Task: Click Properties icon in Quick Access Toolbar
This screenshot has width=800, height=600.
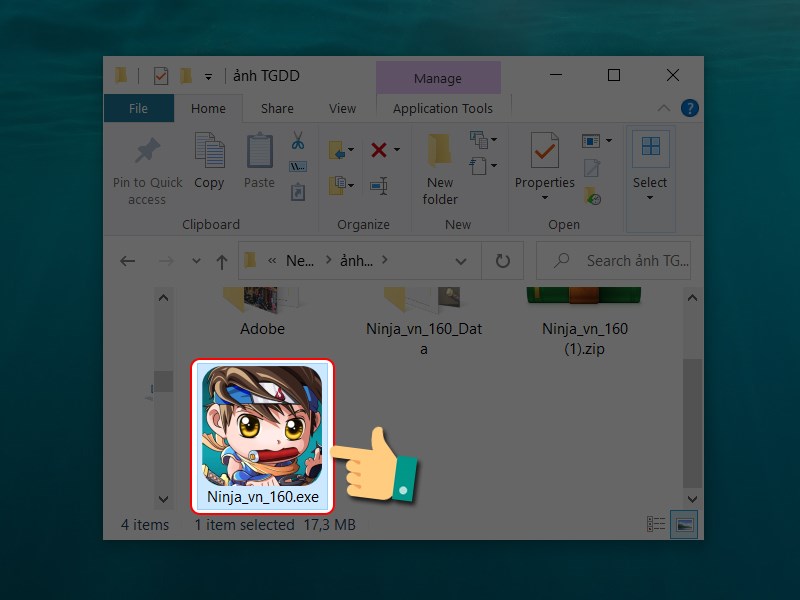Action: pos(161,76)
